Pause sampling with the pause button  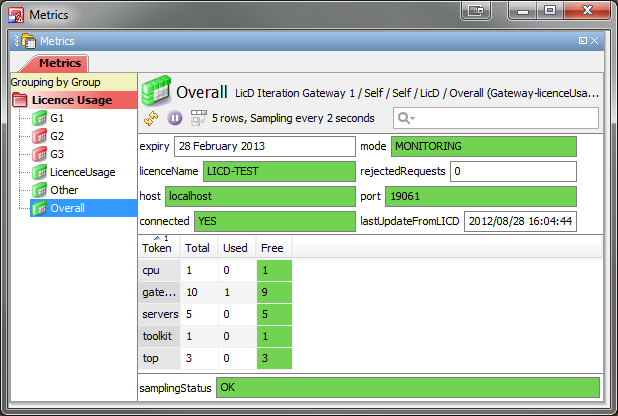click(x=175, y=118)
